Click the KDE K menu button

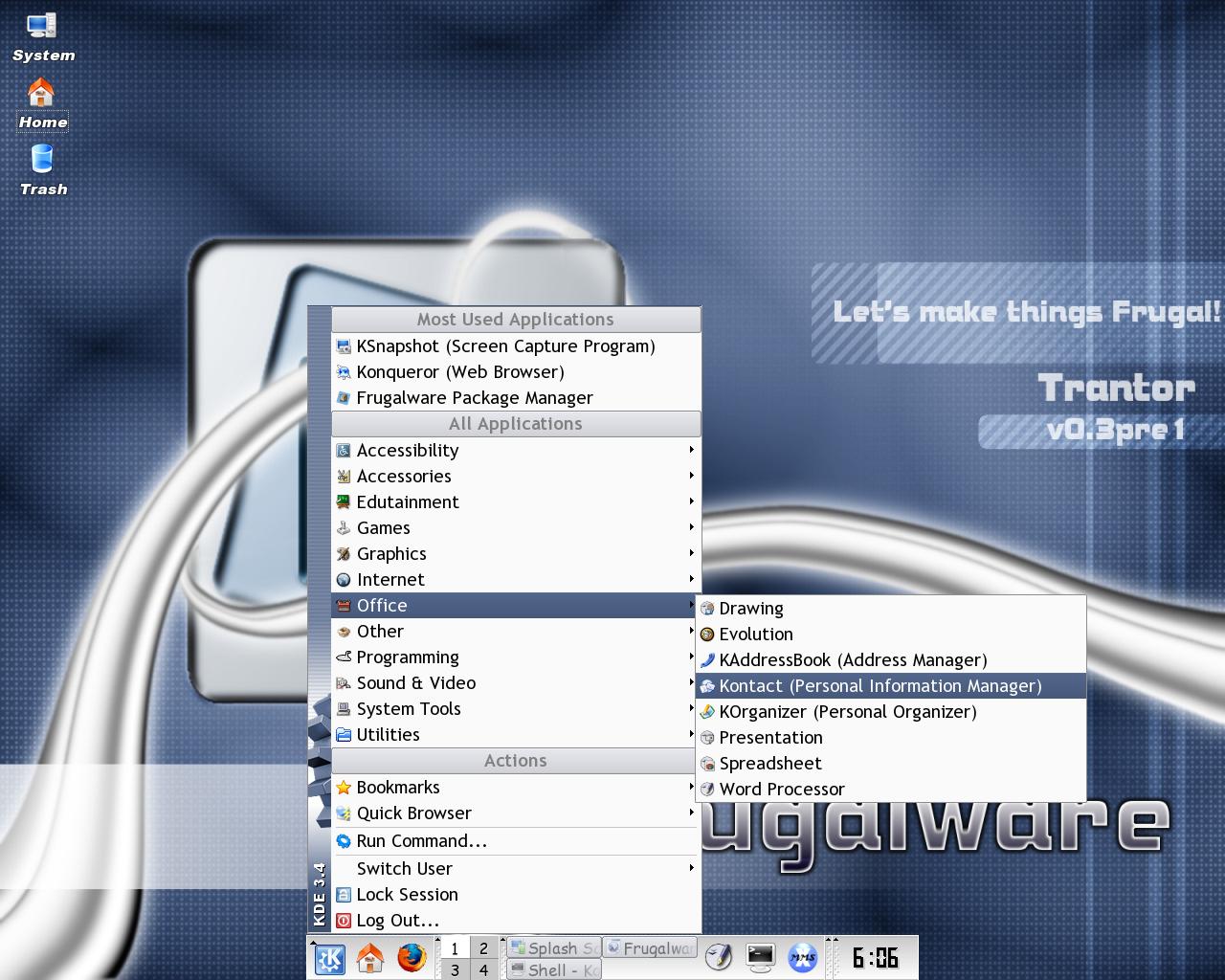(329, 958)
